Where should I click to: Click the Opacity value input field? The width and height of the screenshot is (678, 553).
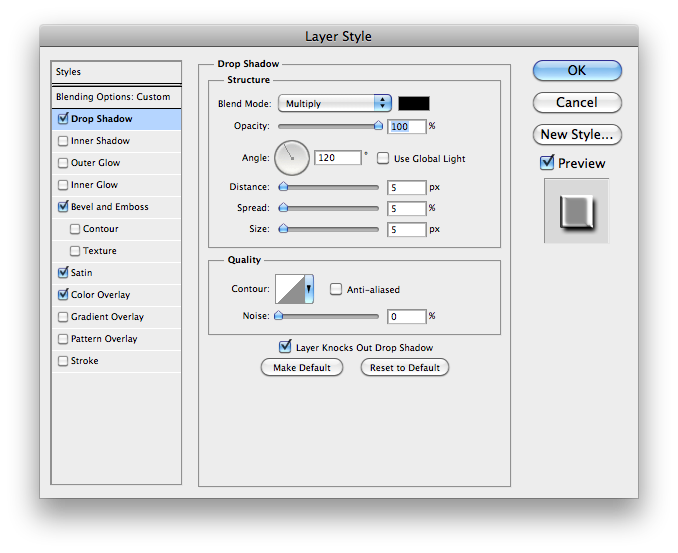(x=406, y=127)
